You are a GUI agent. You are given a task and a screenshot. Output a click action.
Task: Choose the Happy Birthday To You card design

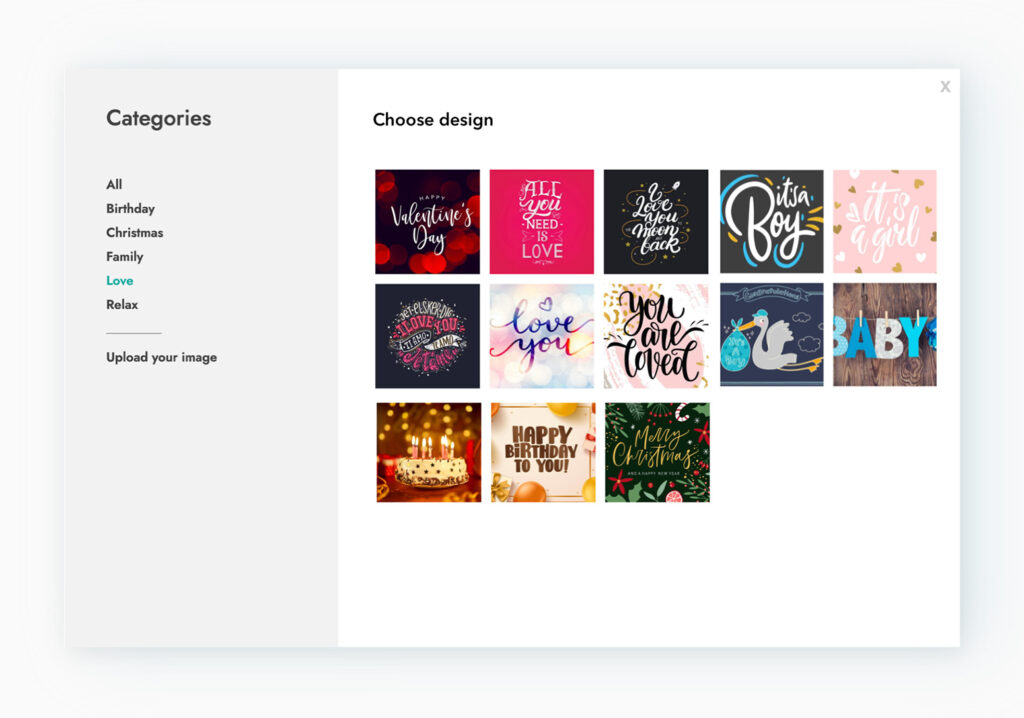(x=542, y=451)
